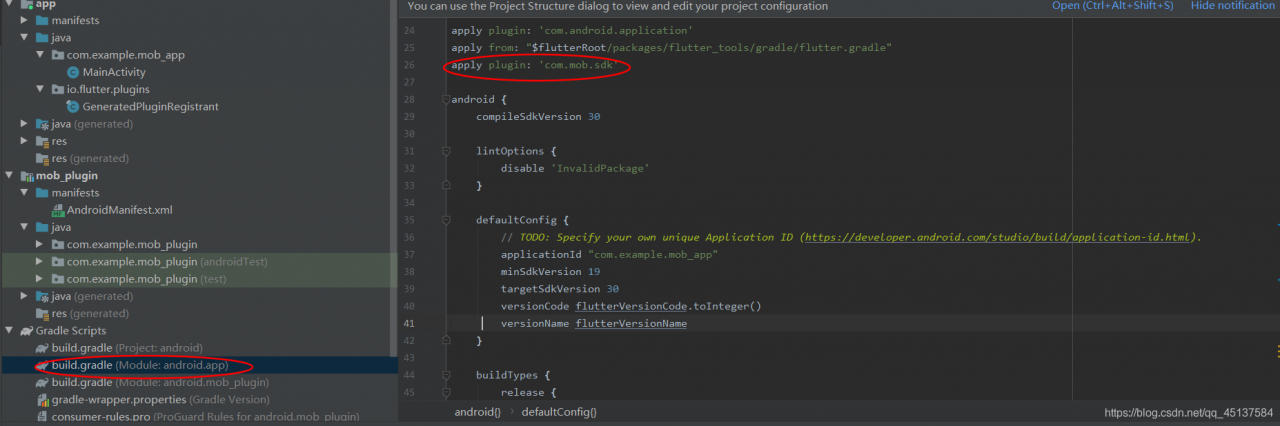Click the Gradle Scripts elephant icon

tap(25, 330)
